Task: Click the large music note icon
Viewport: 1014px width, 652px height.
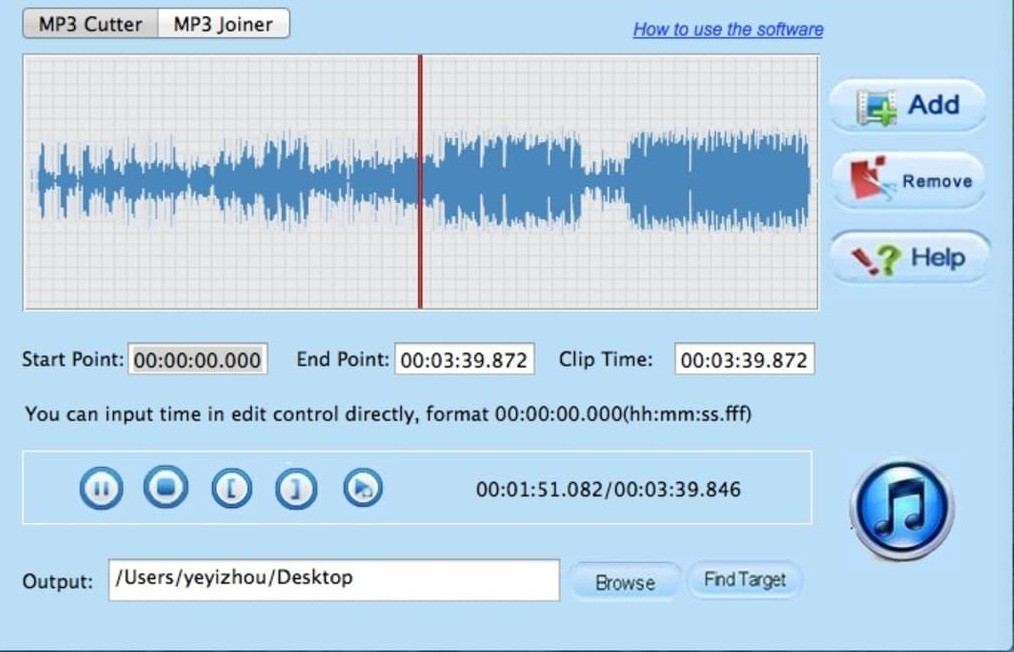Action: tap(900, 508)
